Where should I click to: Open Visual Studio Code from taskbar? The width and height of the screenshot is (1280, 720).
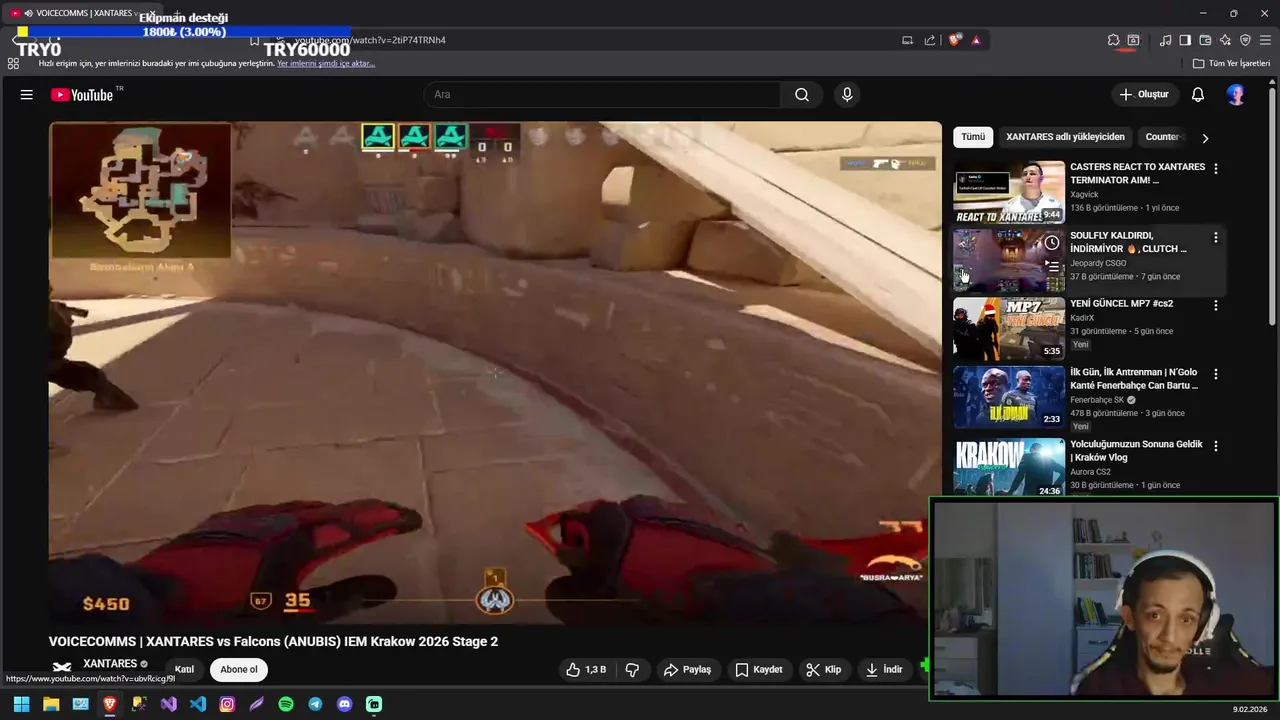[x=198, y=704]
